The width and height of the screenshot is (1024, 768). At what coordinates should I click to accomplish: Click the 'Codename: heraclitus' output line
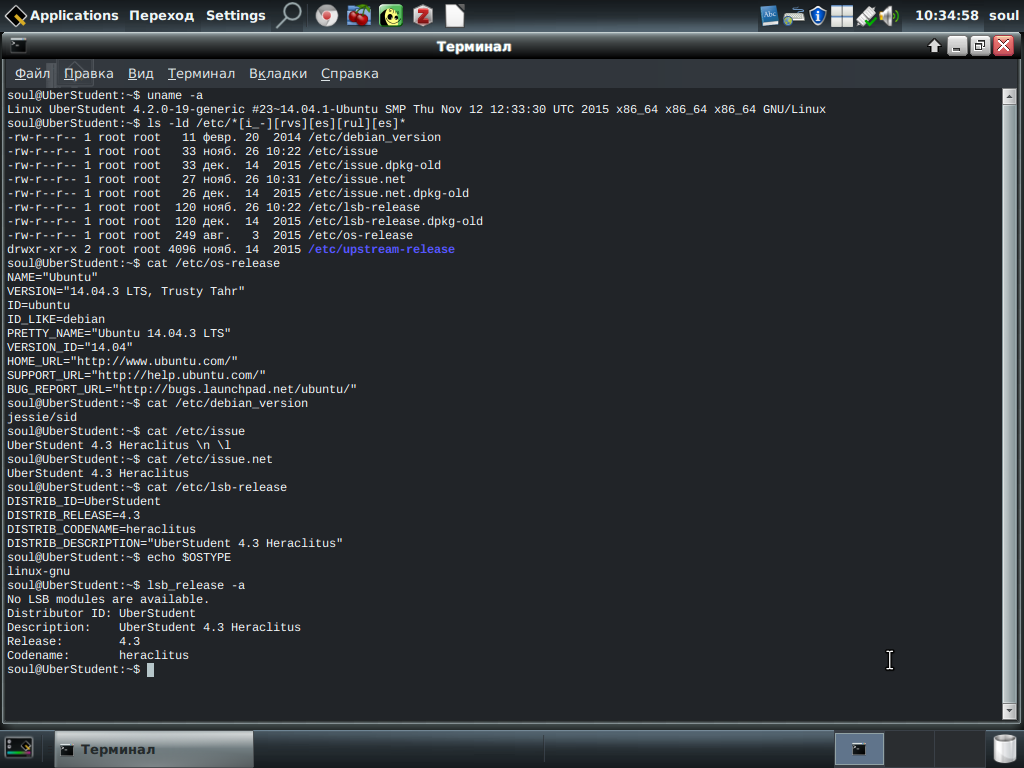(x=98, y=656)
